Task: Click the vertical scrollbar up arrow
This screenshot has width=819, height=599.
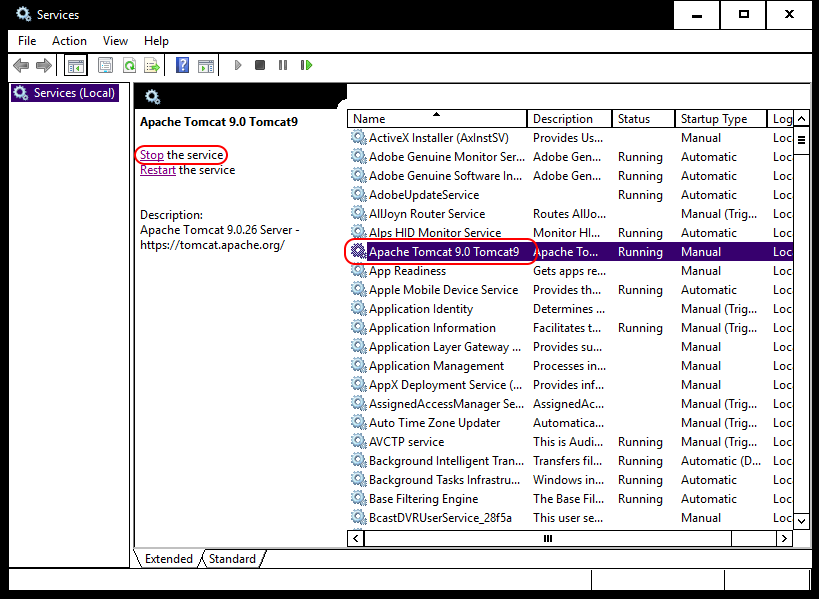Action: coord(802,119)
